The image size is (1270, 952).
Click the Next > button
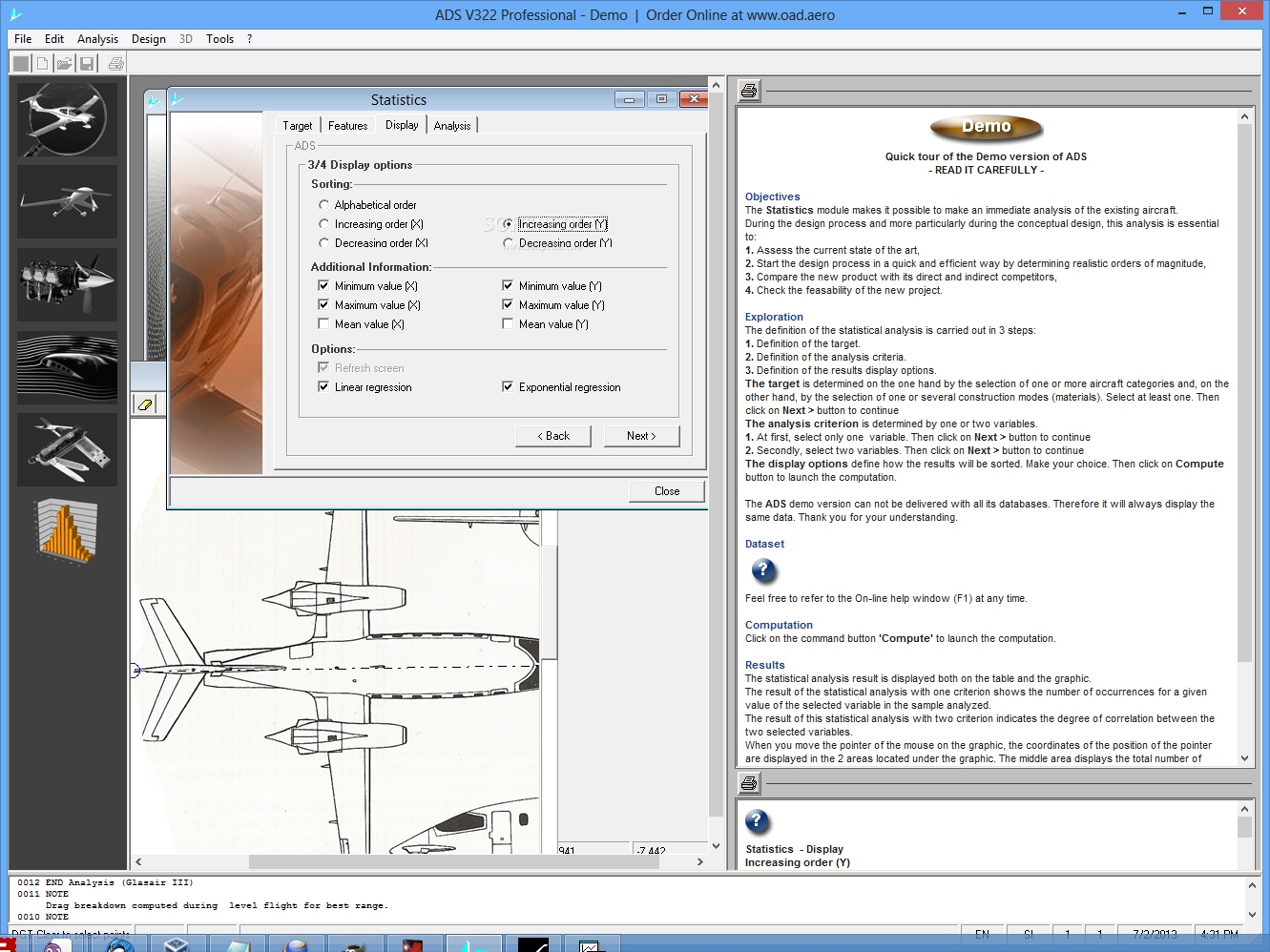click(642, 436)
